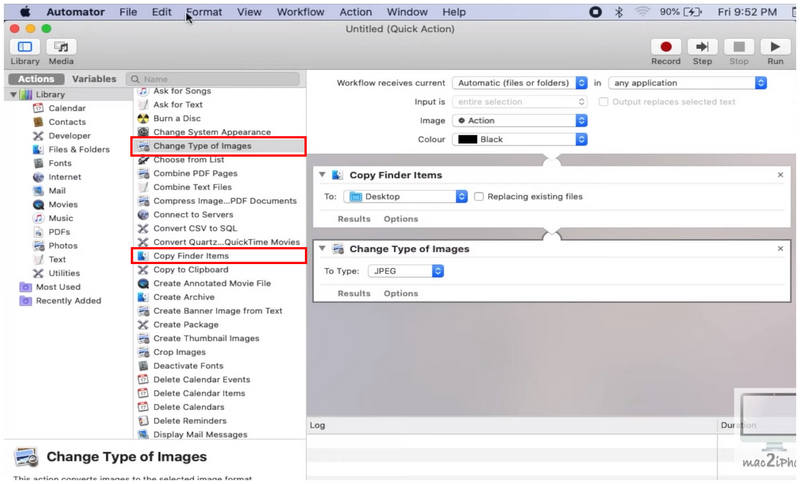
Task: Open the Media browser button
Action: tap(61, 47)
